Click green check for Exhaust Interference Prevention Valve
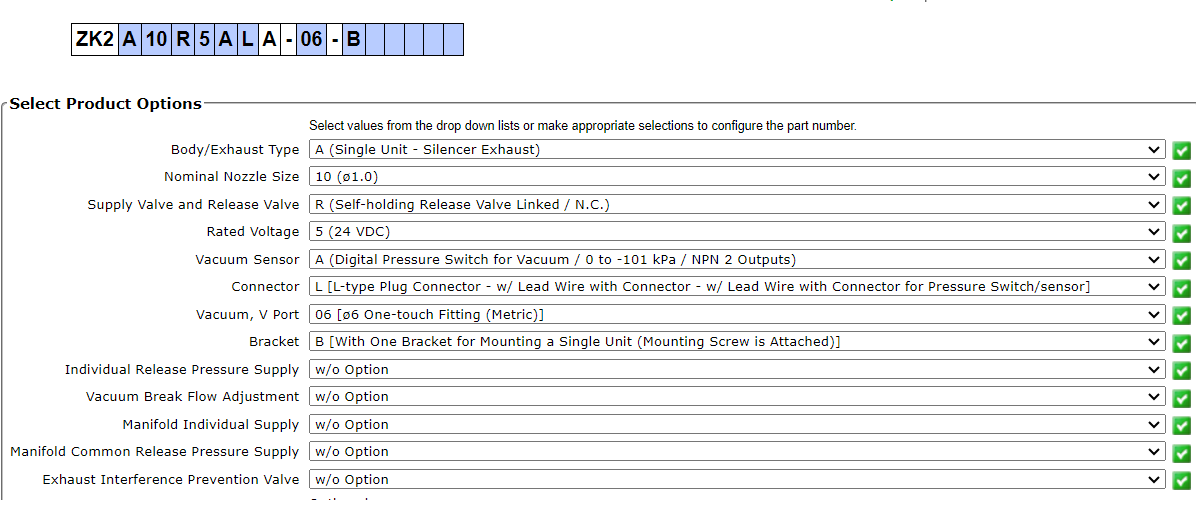The image size is (1196, 515). (1181, 481)
